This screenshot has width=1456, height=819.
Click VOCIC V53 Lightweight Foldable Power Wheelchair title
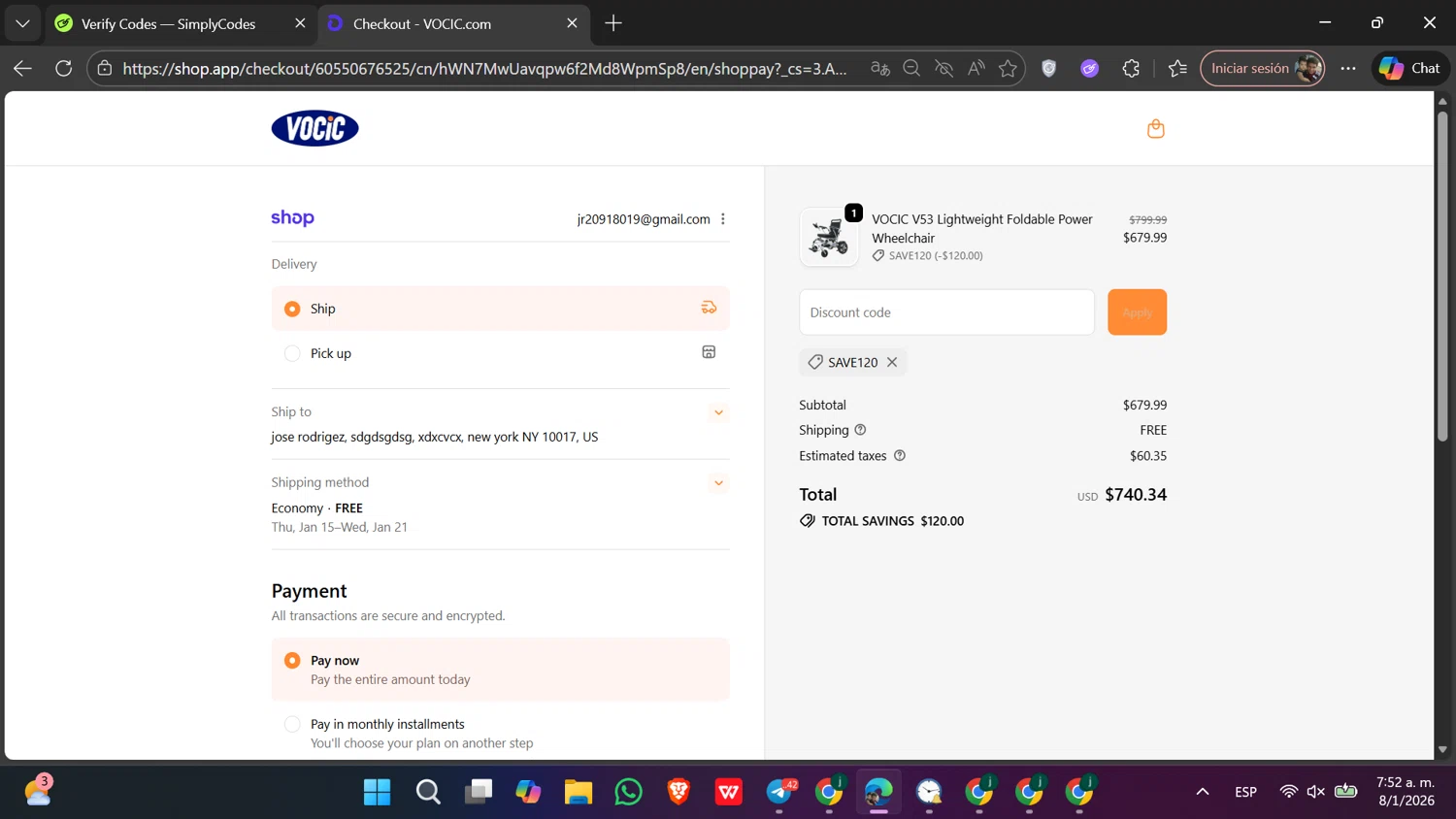point(982,228)
